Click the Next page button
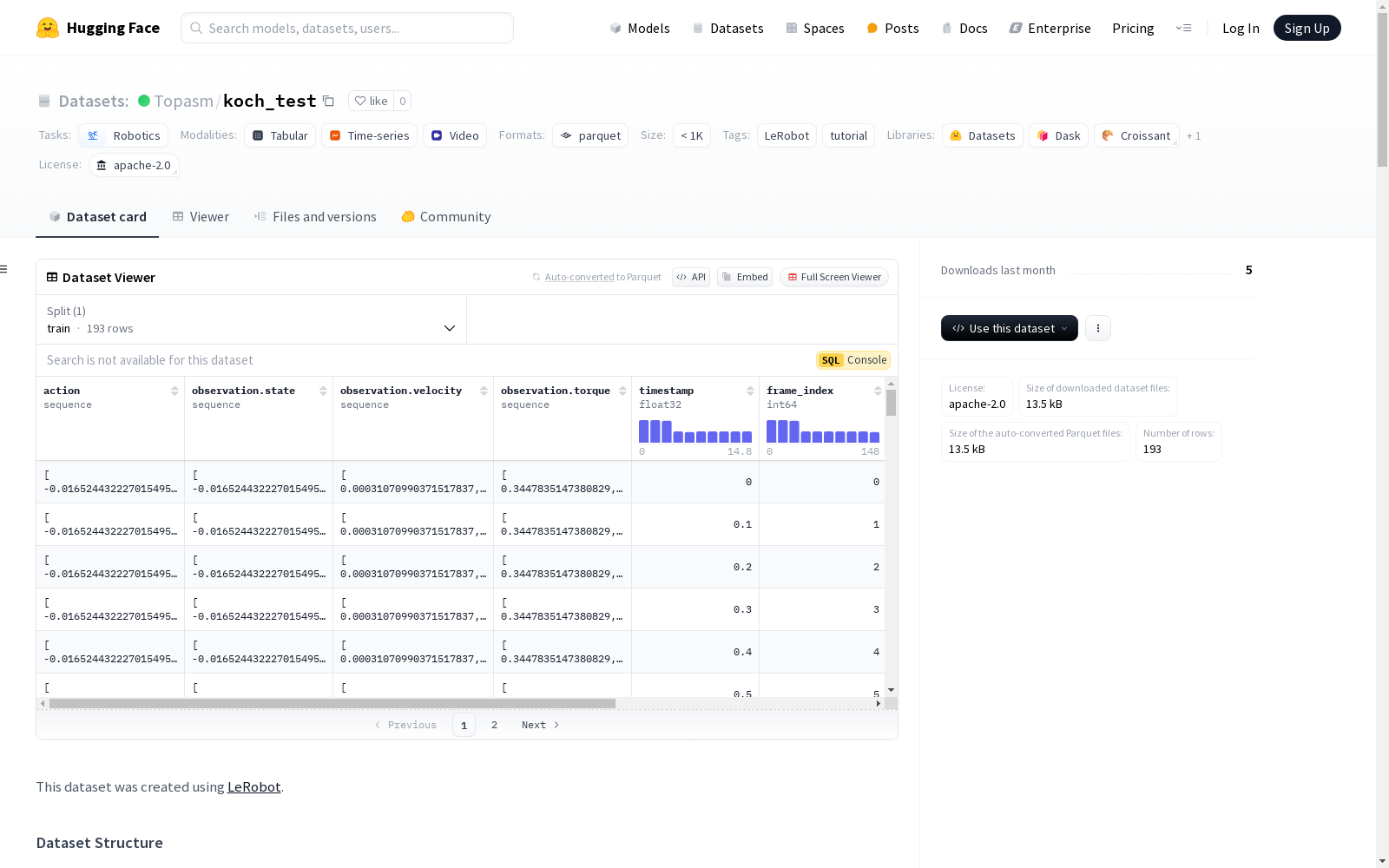 click(x=540, y=725)
